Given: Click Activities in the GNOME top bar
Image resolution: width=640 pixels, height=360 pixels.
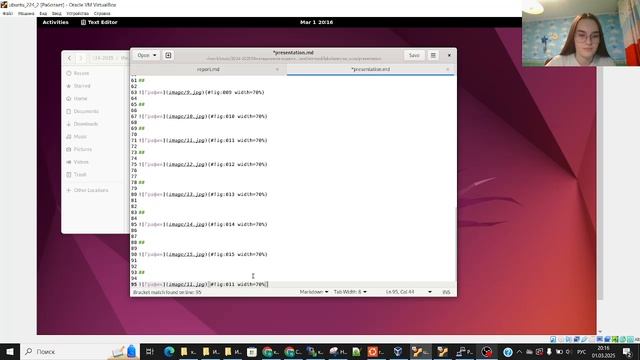Looking at the screenshot, I should (56, 22).
